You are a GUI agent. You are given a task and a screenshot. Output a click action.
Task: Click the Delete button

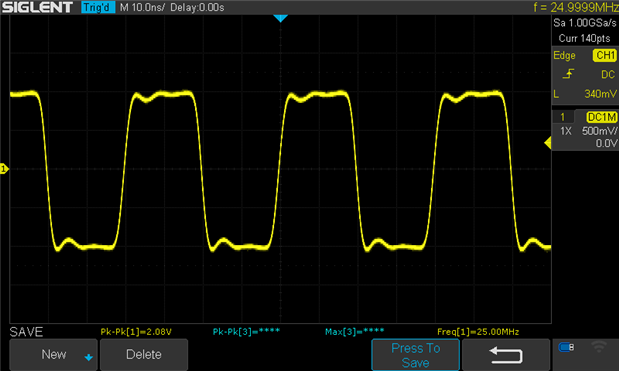[x=144, y=354]
